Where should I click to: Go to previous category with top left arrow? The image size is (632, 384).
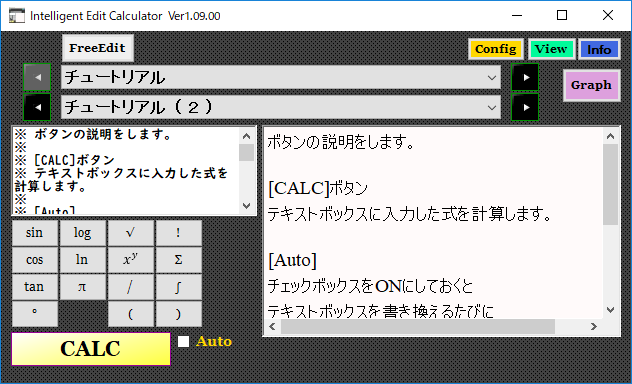coord(37,77)
